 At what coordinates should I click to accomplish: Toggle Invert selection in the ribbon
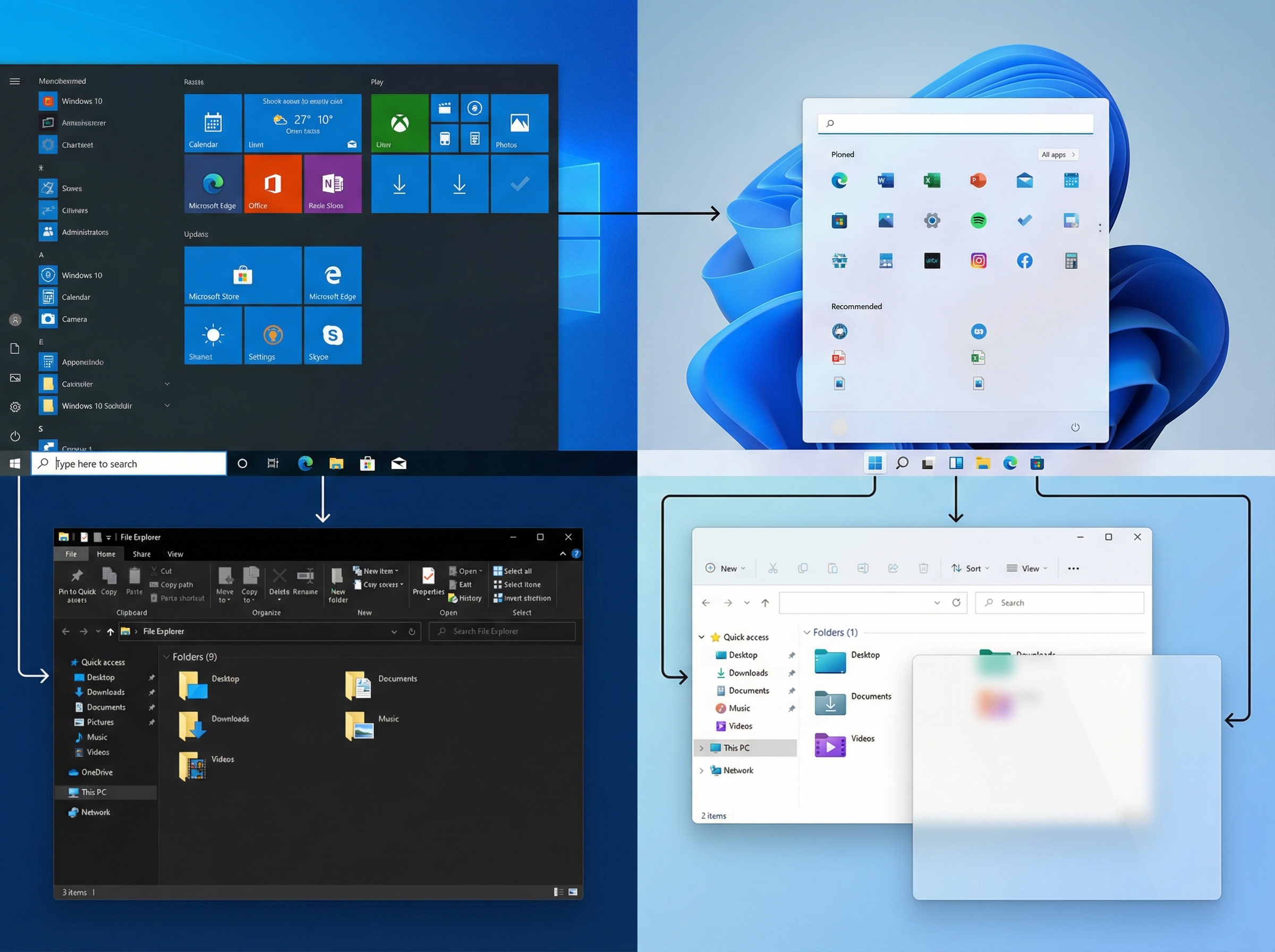coord(522,598)
